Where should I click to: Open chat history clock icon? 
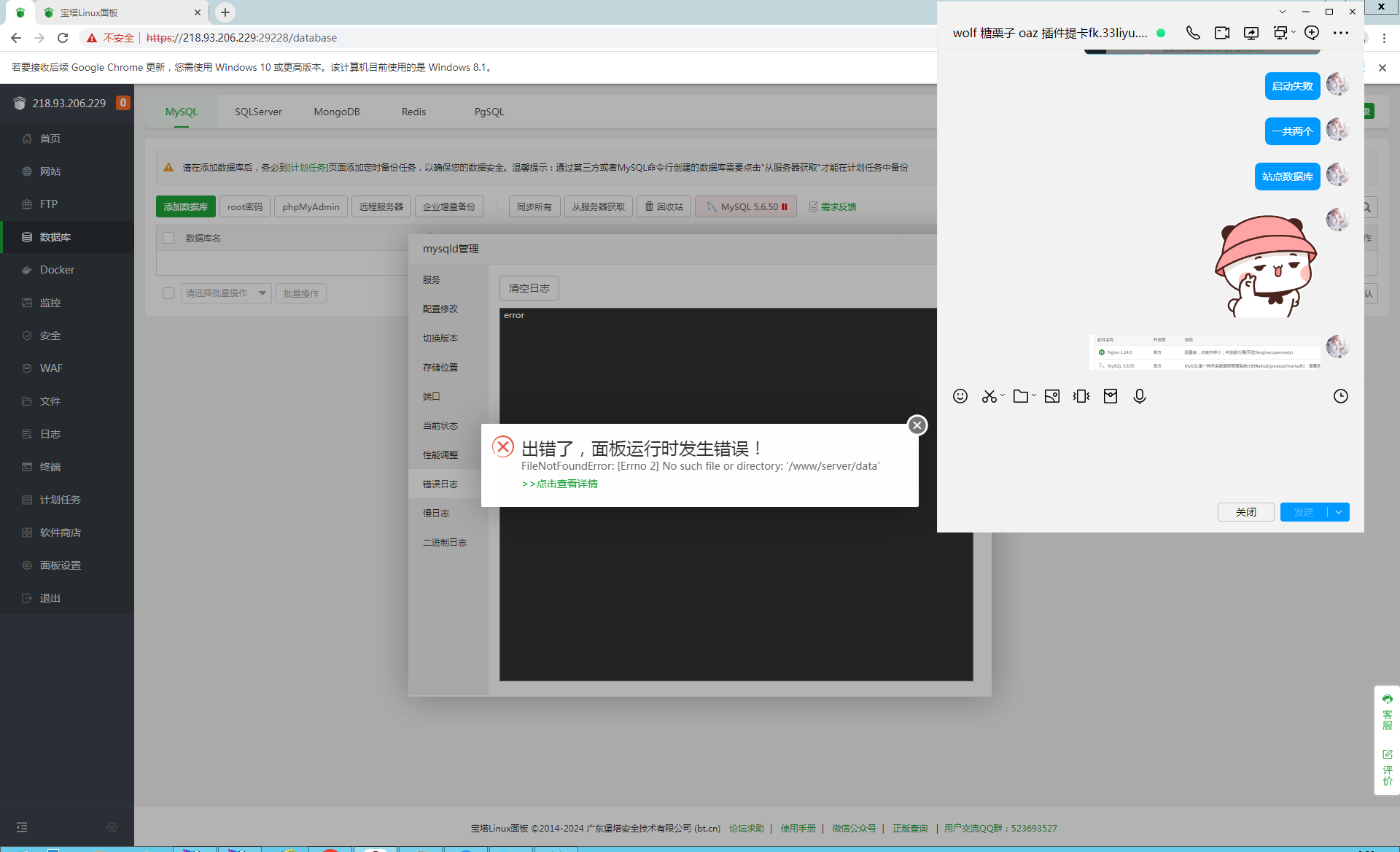pos(1341,396)
